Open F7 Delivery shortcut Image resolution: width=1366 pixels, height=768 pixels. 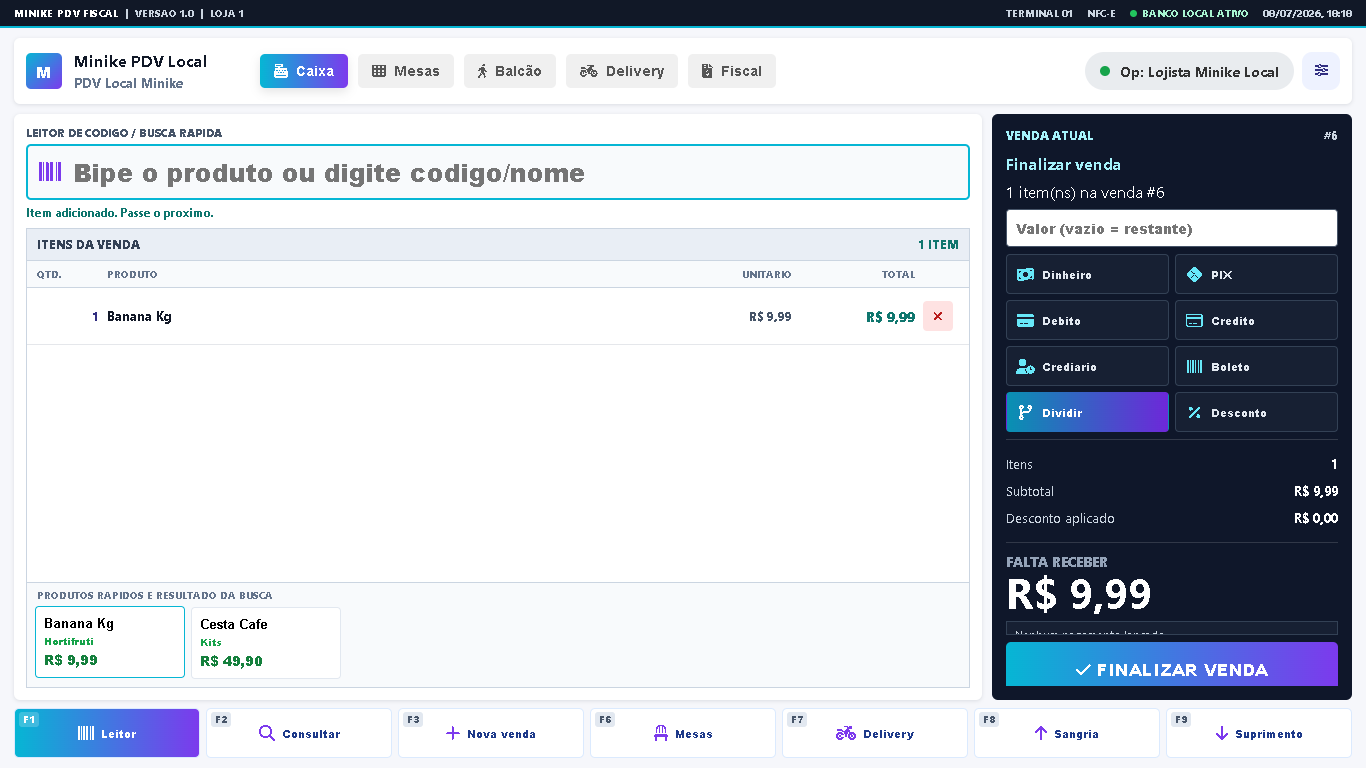[875, 733]
